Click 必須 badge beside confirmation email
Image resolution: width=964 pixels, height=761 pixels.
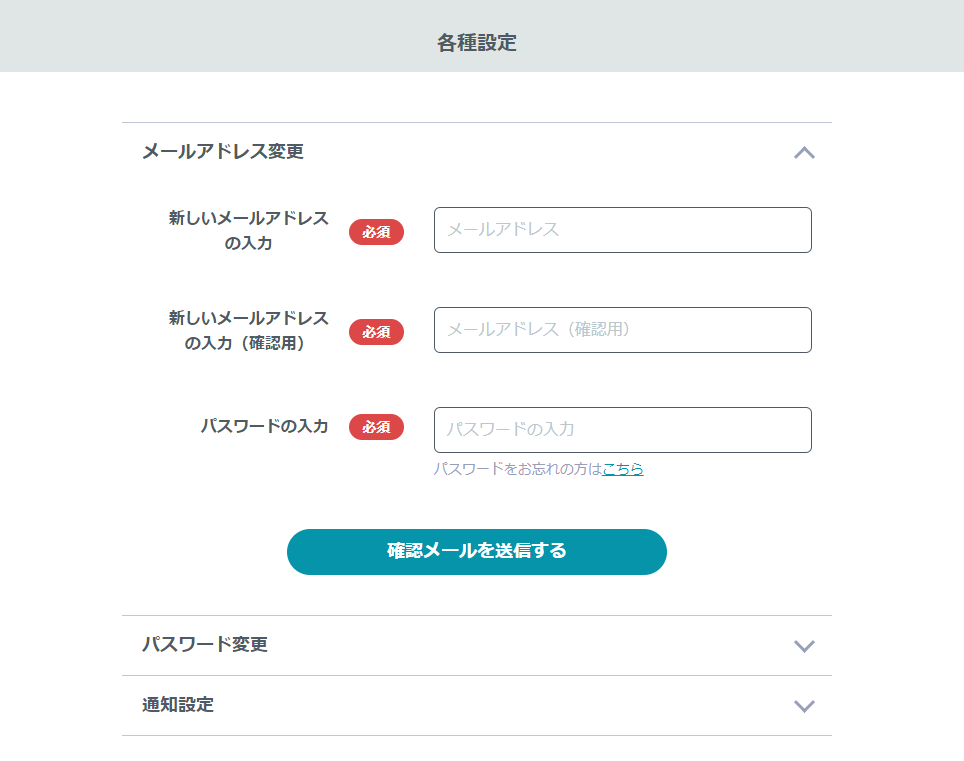coord(376,332)
